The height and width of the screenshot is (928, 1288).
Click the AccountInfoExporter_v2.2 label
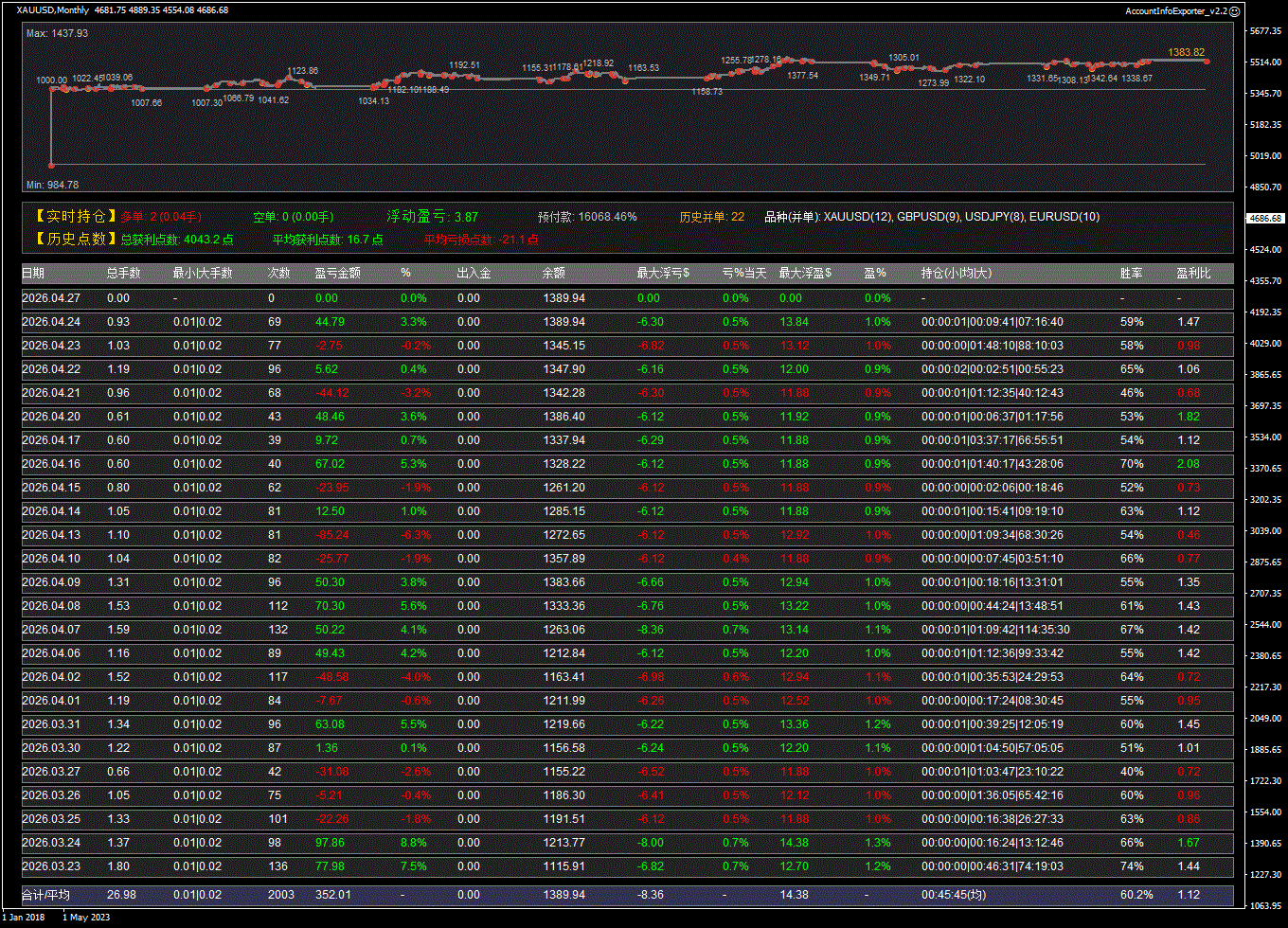pos(1175,10)
